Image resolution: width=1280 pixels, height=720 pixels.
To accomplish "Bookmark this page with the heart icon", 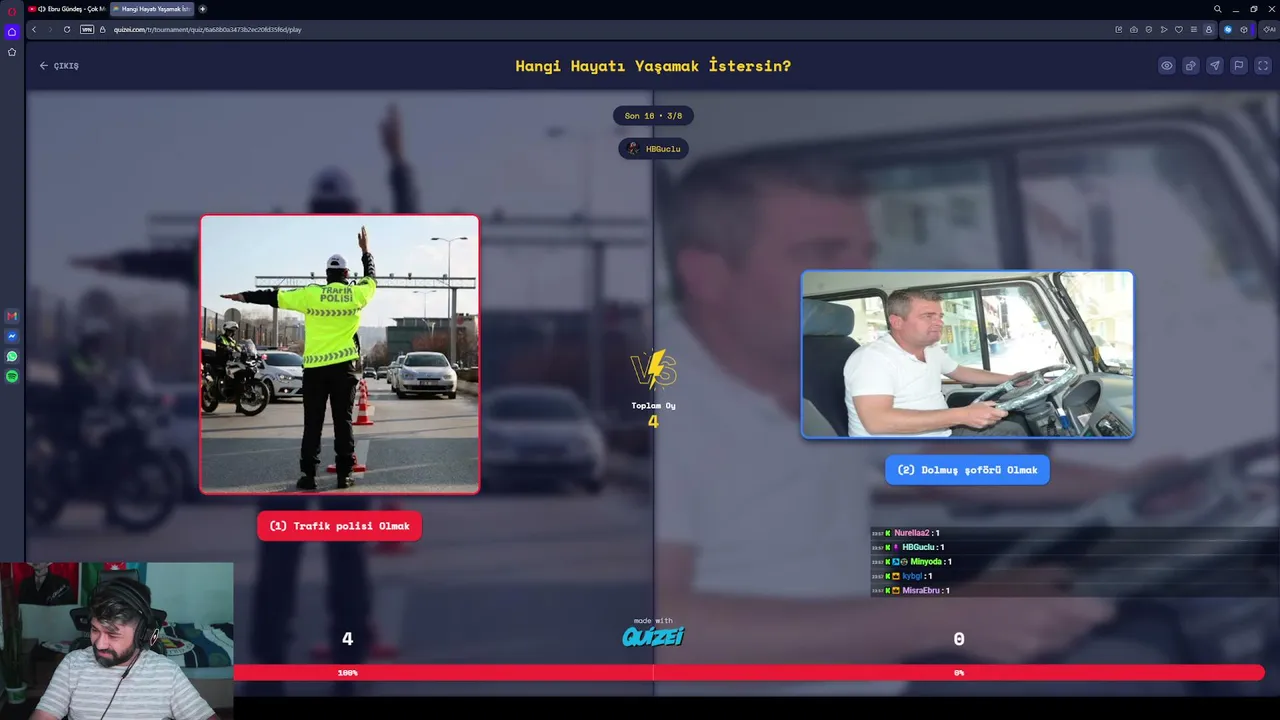I will click(x=1179, y=29).
